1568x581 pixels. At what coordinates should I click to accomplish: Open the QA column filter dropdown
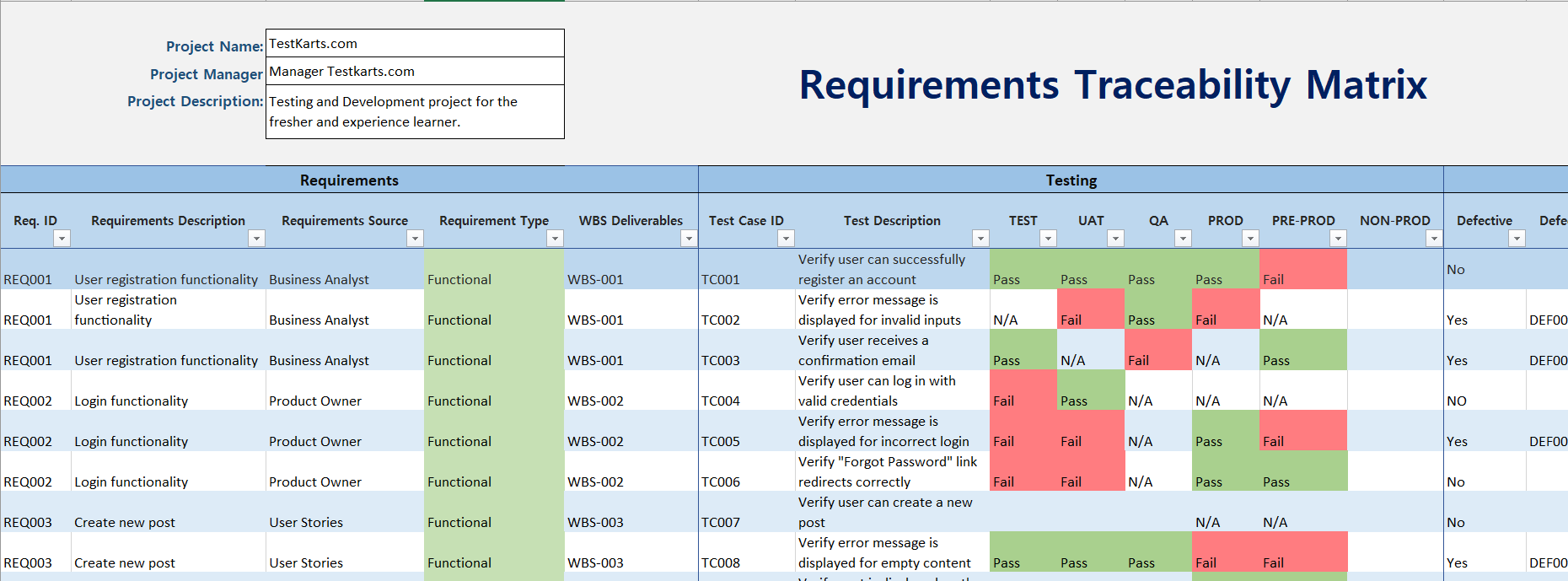(1183, 239)
